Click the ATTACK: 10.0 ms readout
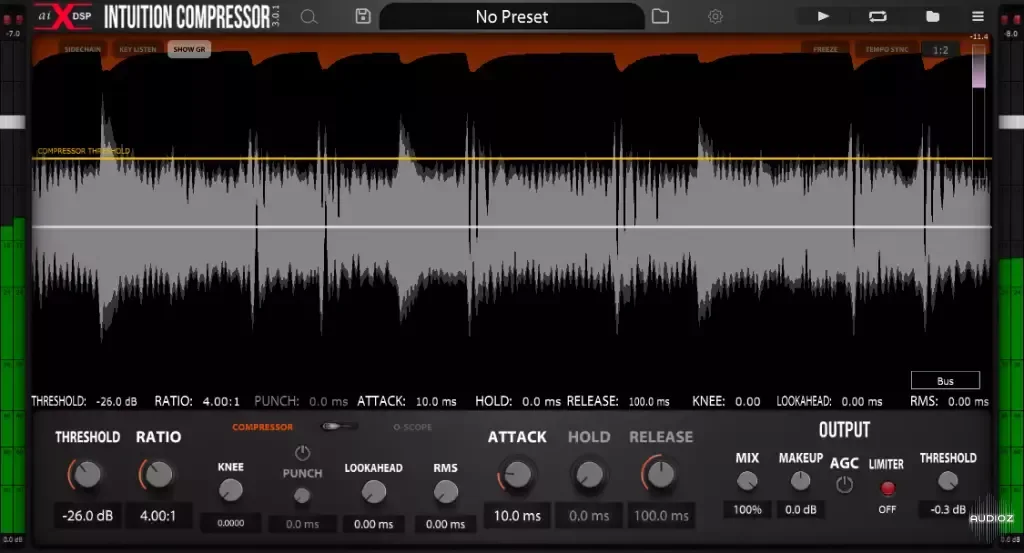The image size is (1024, 553). pos(406,402)
